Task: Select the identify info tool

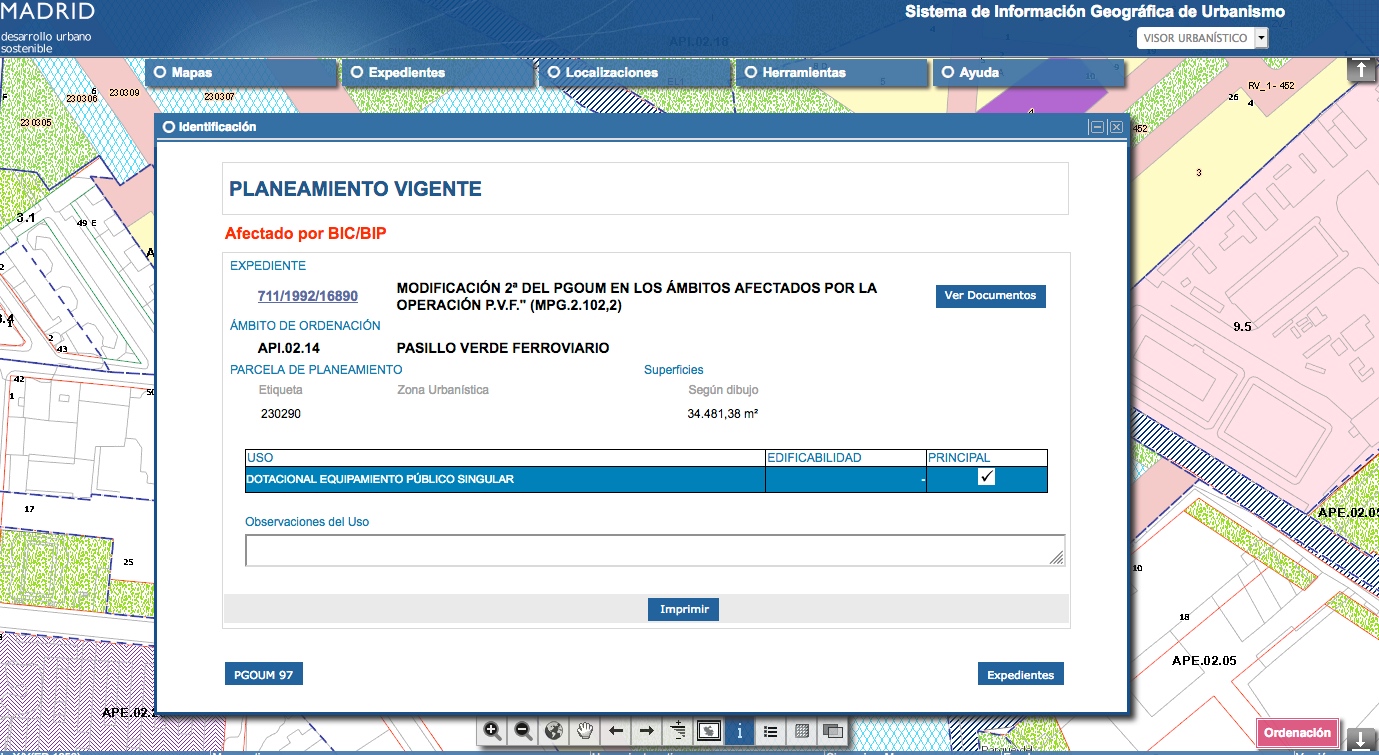Action: [739, 731]
